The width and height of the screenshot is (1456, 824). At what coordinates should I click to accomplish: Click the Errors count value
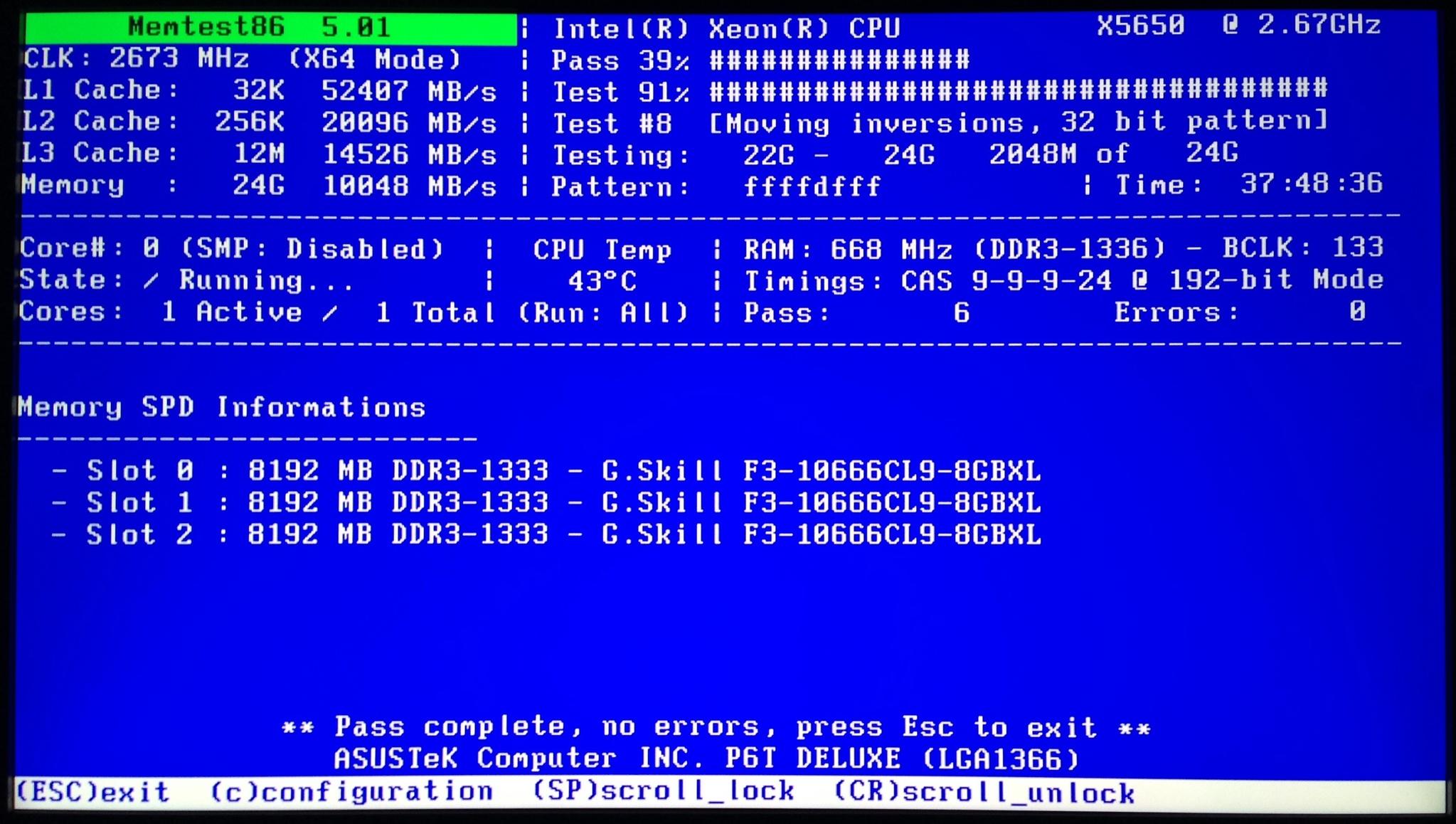(1356, 312)
